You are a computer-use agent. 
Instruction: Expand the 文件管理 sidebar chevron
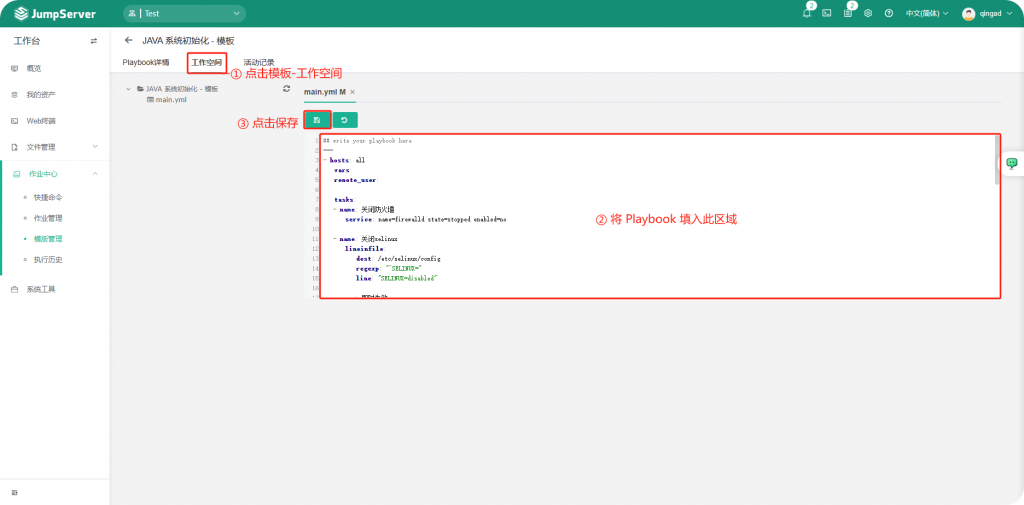pyautogui.click(x=95, y=147)
